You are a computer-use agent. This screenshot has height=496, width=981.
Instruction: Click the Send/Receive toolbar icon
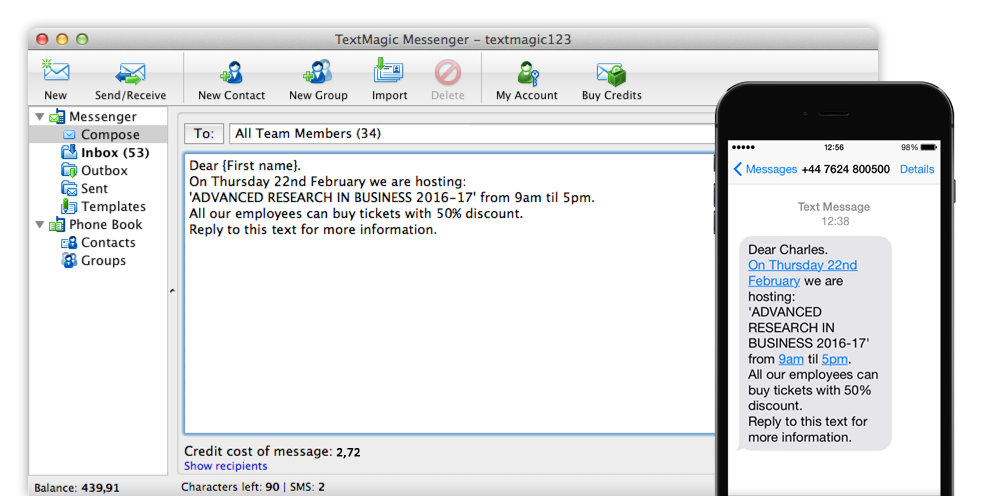pyautogui.click(x=130, y=74)
